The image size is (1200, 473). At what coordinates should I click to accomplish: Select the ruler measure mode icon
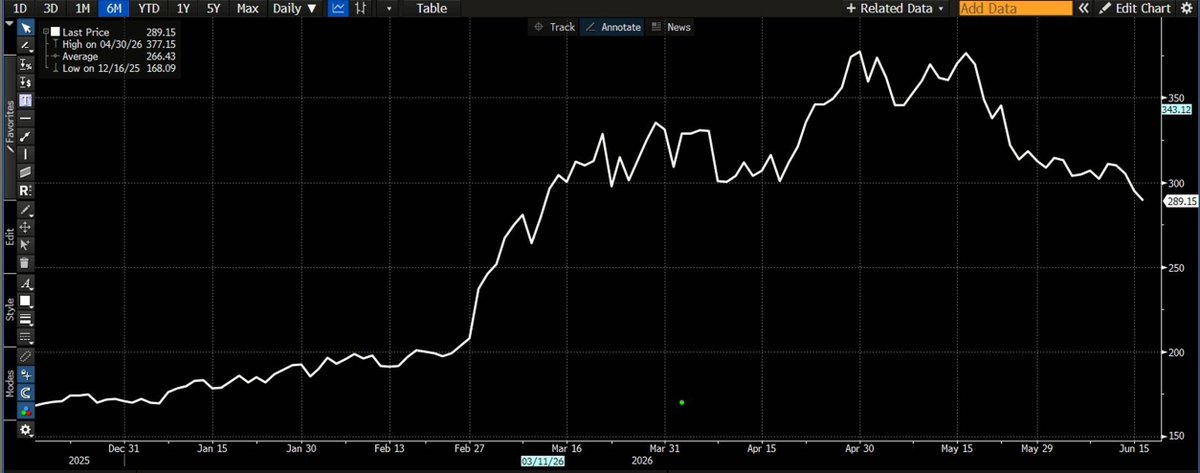tap(26, 356)
